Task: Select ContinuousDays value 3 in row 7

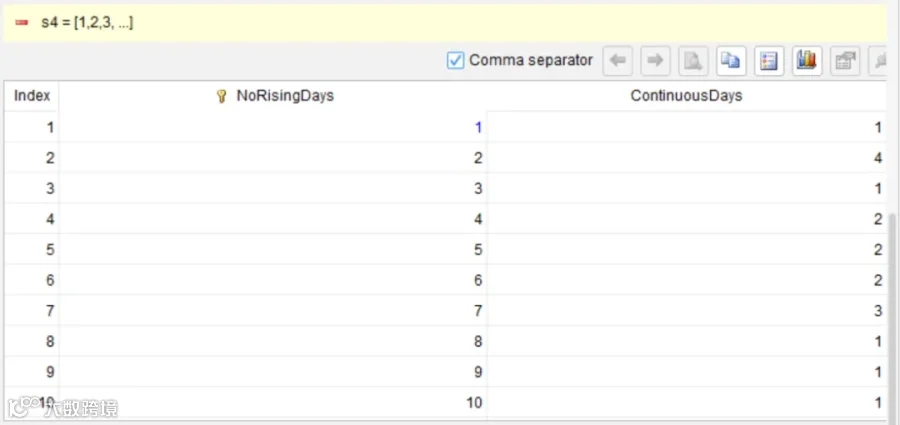Action: (x=686, y=310)
